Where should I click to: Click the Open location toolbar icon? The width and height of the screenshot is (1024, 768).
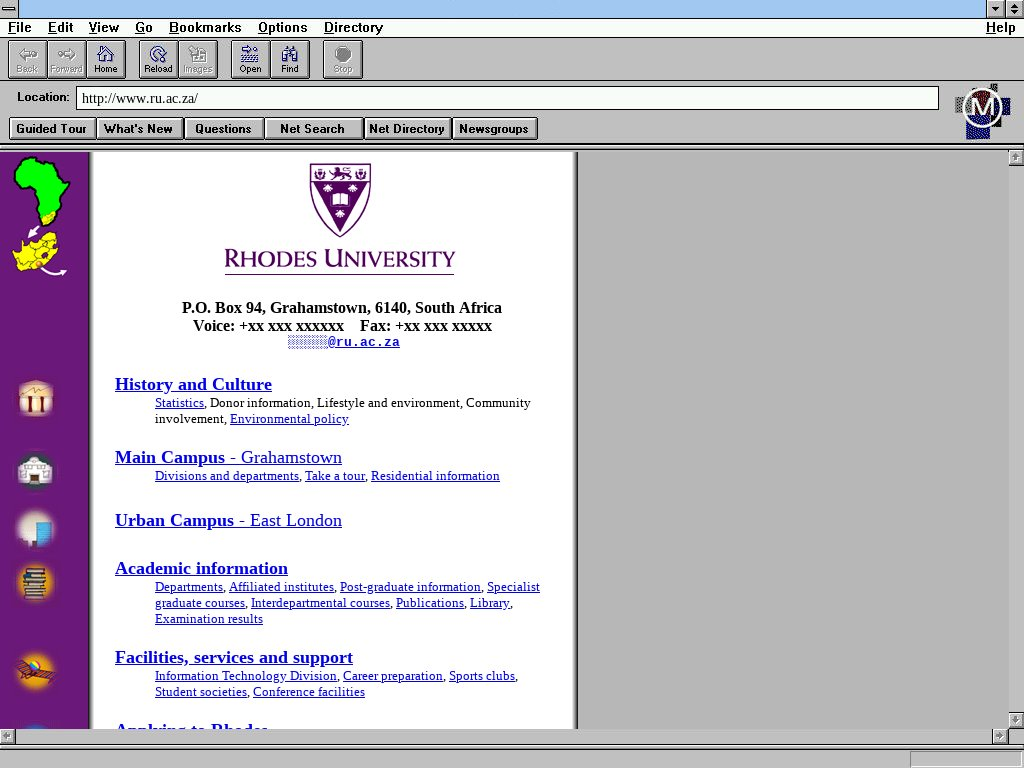250,59
